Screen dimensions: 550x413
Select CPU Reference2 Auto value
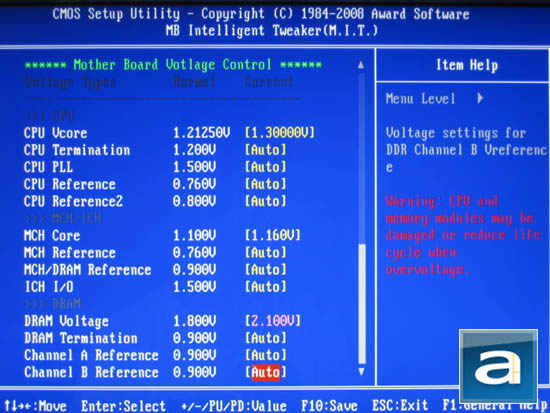click(266, 201)
